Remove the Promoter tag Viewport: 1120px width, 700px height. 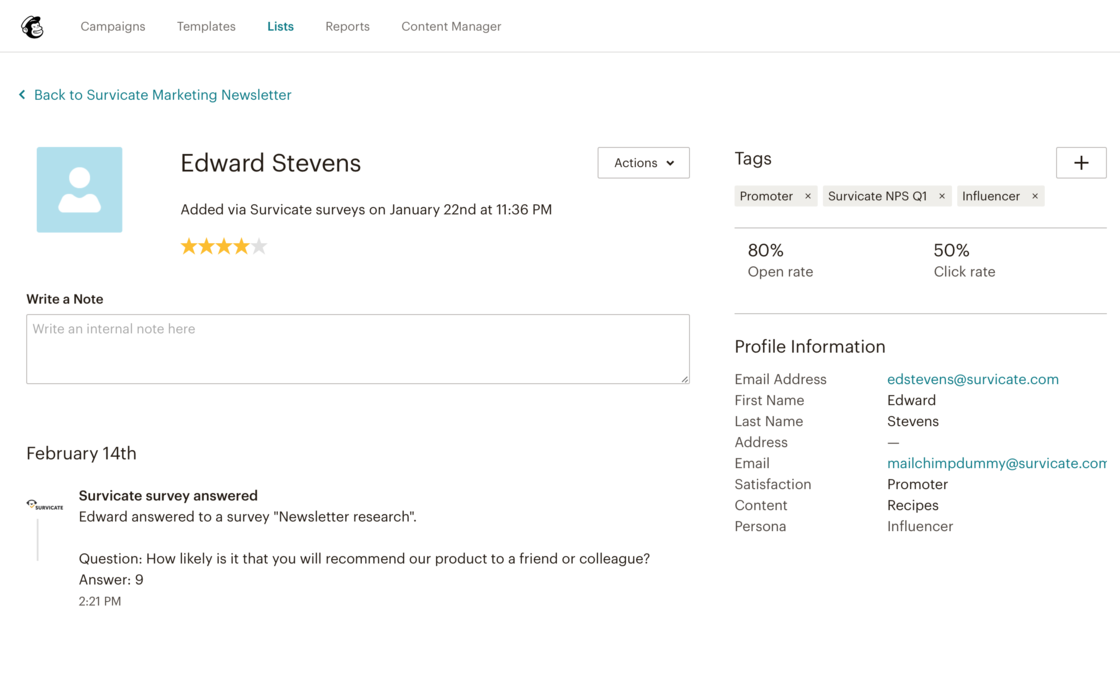(x=808, y=197)
